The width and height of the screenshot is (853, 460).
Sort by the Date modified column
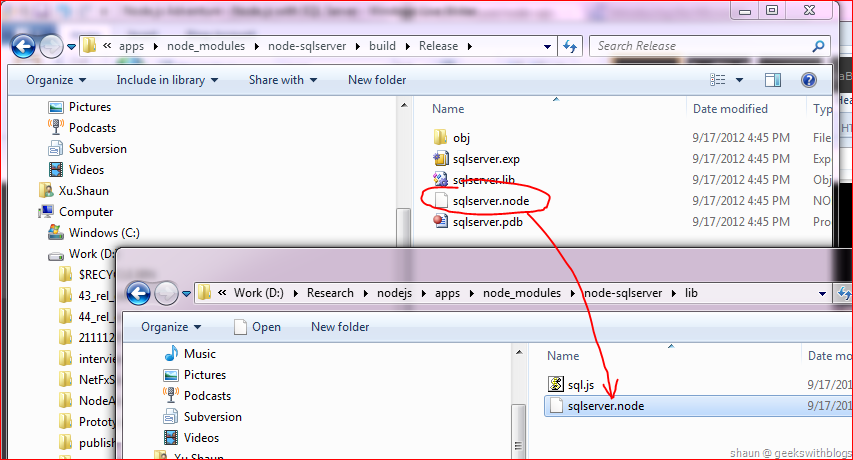click(730, 109)
